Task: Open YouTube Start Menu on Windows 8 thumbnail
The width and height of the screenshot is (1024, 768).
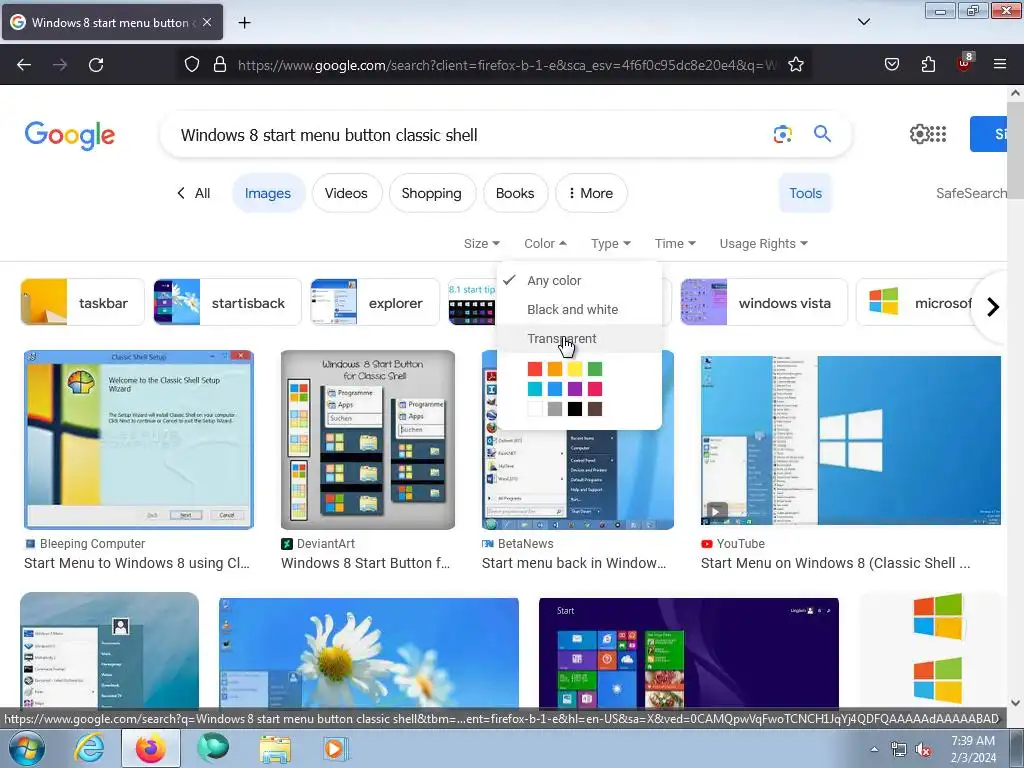Action: [x=850, y=440]
